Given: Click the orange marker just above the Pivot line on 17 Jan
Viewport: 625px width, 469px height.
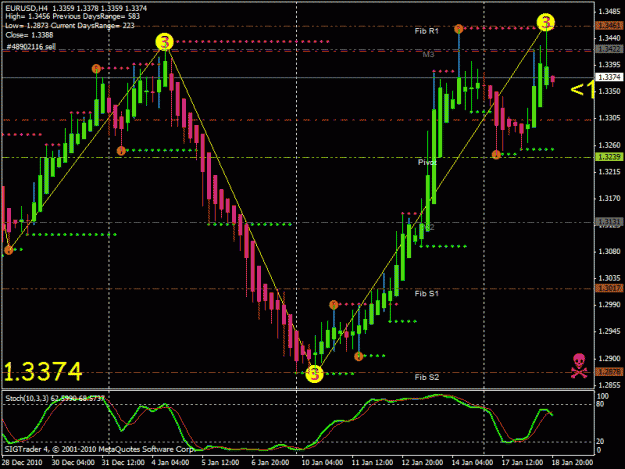Looking at the screenshot, I should point(496,154).
